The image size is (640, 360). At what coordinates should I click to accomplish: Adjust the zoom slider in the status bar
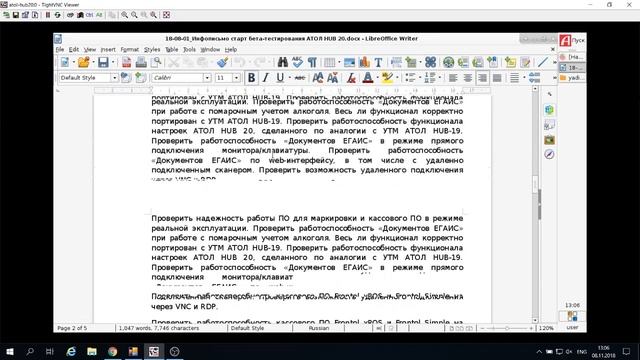(x=507, y=328)
